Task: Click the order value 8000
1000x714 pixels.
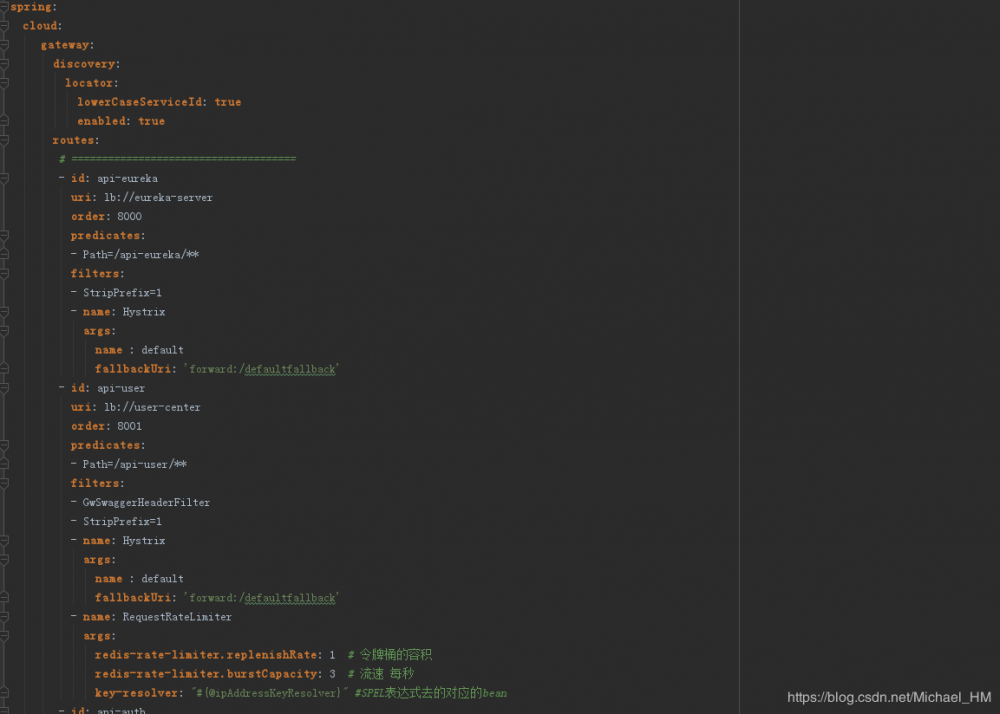Action: click(x=129, y=217)
